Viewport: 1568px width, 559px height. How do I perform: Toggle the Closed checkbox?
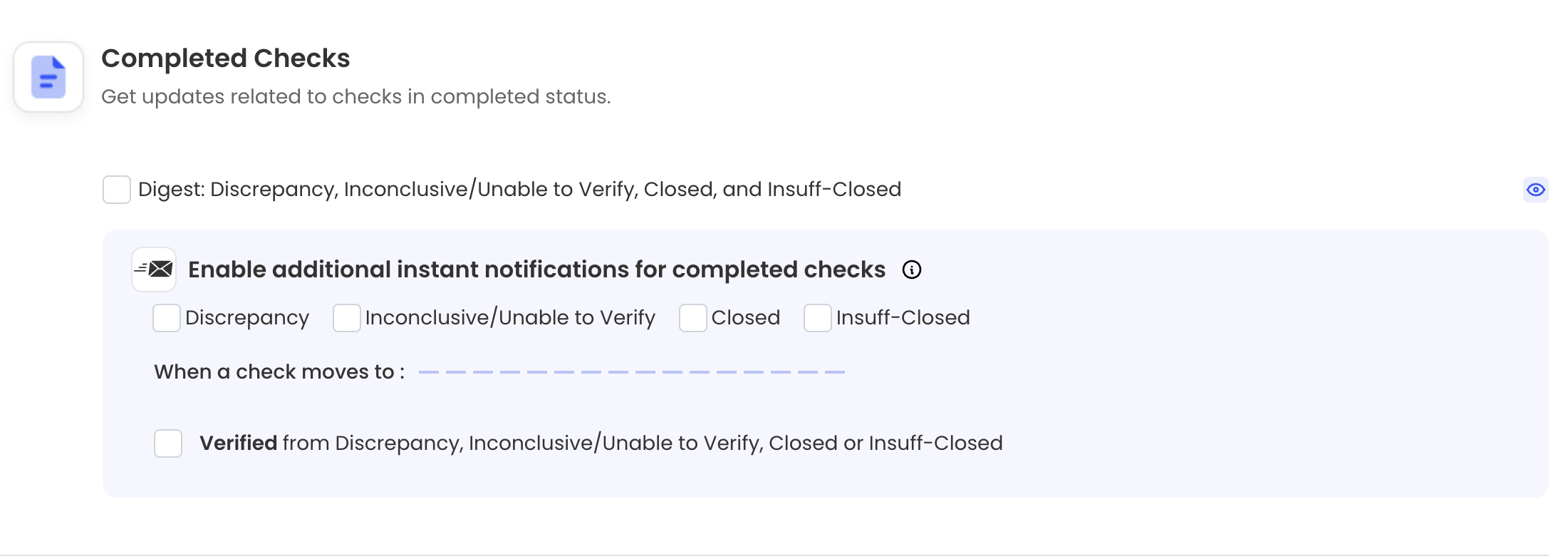(692, 318)
